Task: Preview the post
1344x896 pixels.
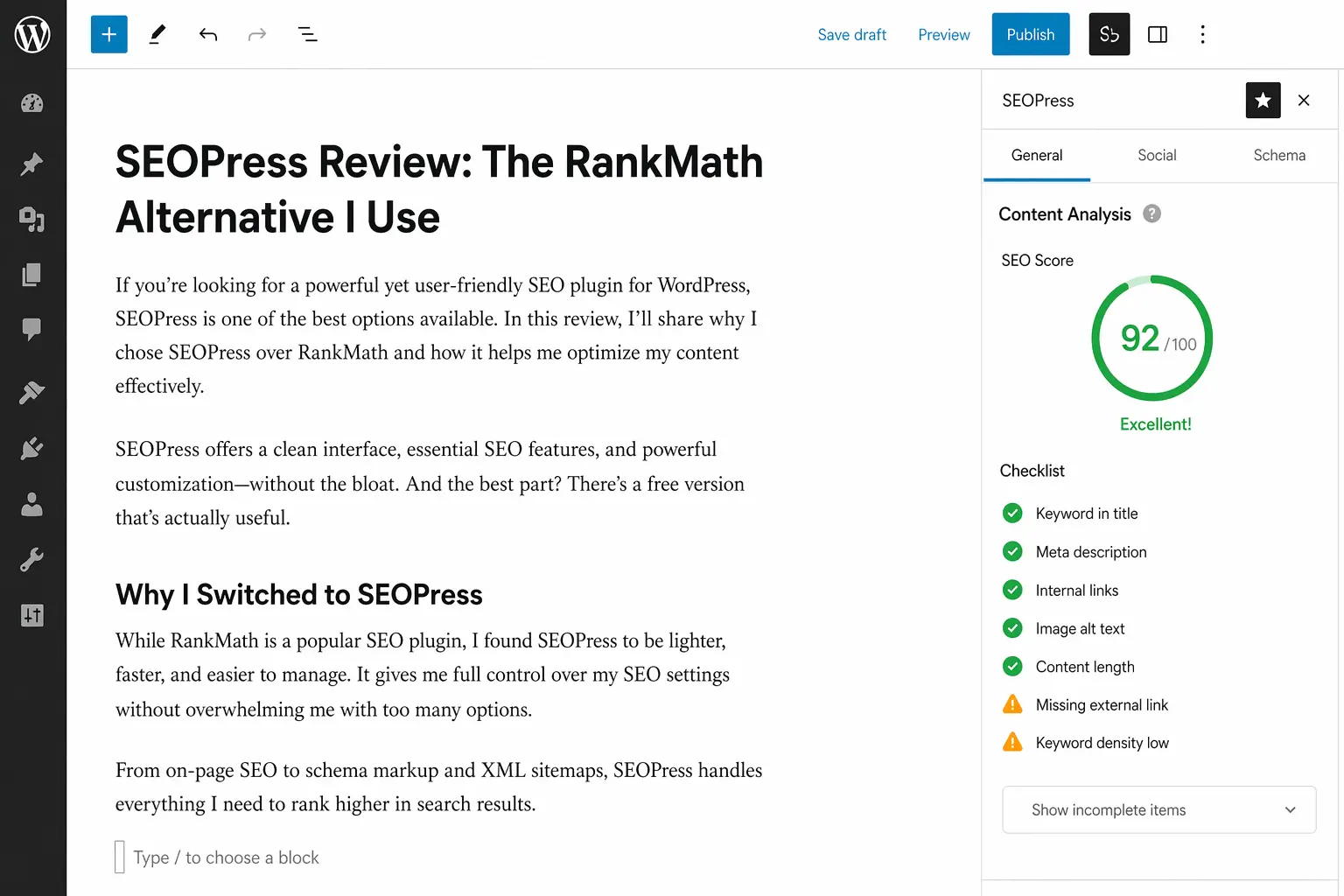Action: point(943,34)
